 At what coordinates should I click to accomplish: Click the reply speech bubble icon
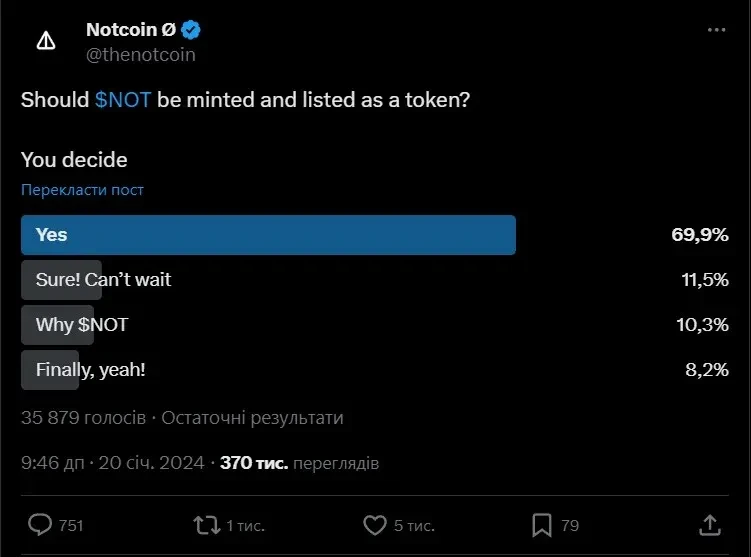40,525
